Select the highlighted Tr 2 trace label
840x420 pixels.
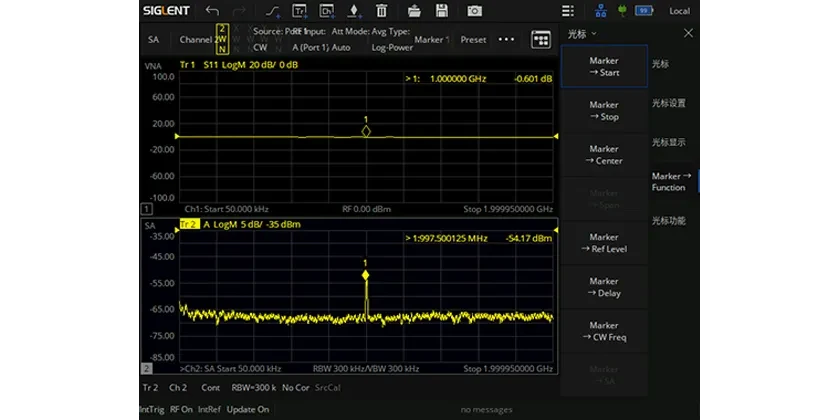190,224
